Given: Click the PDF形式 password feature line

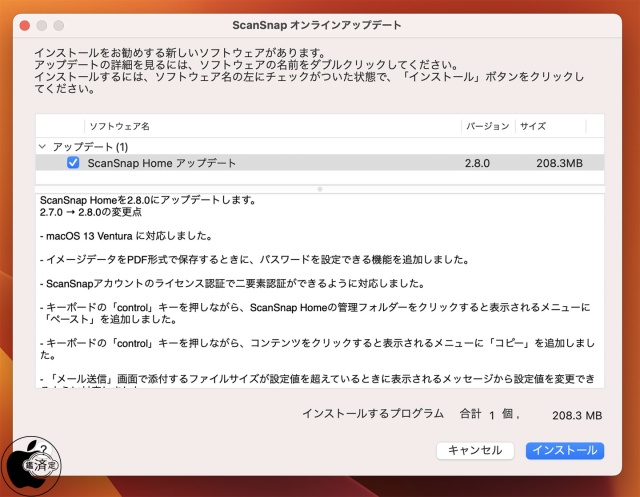Looking at the screenshot, I should point(254,260).
